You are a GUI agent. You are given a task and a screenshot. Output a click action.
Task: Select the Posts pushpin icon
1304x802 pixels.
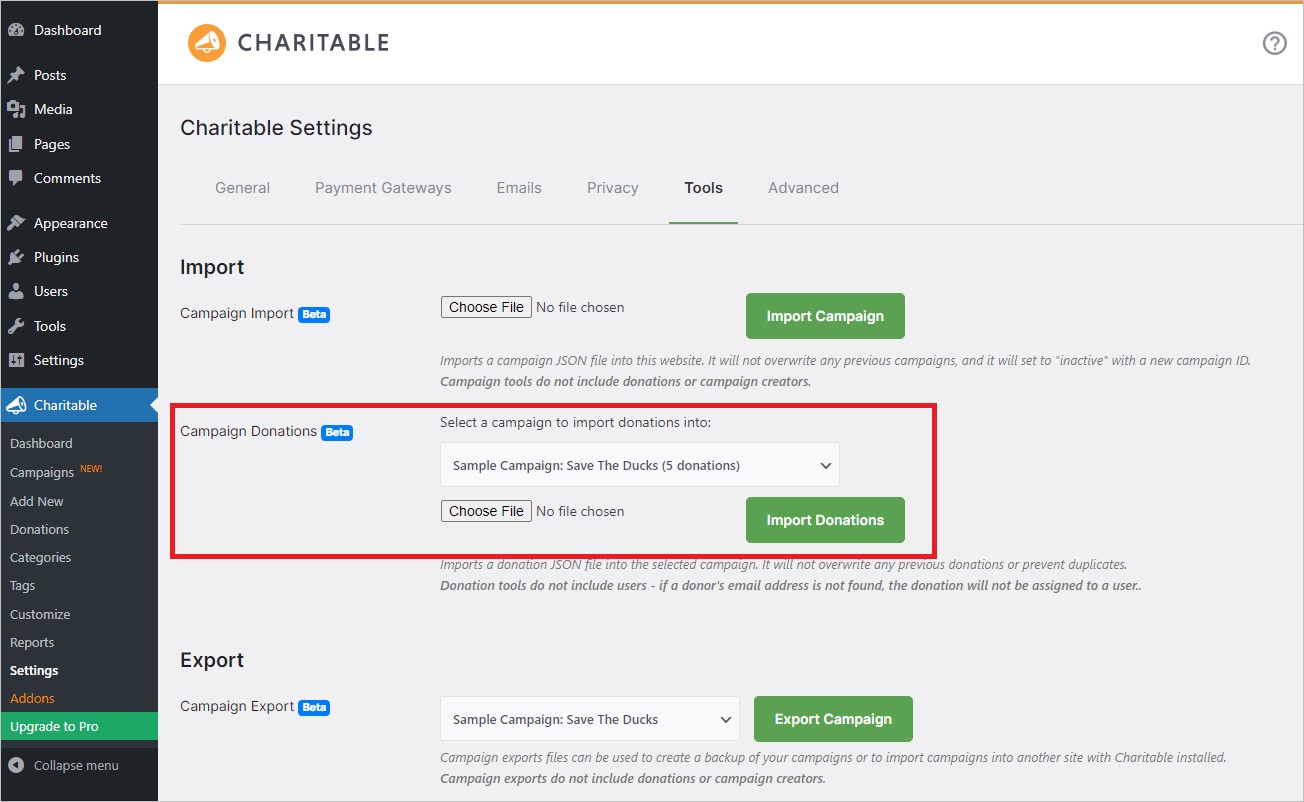18,74
